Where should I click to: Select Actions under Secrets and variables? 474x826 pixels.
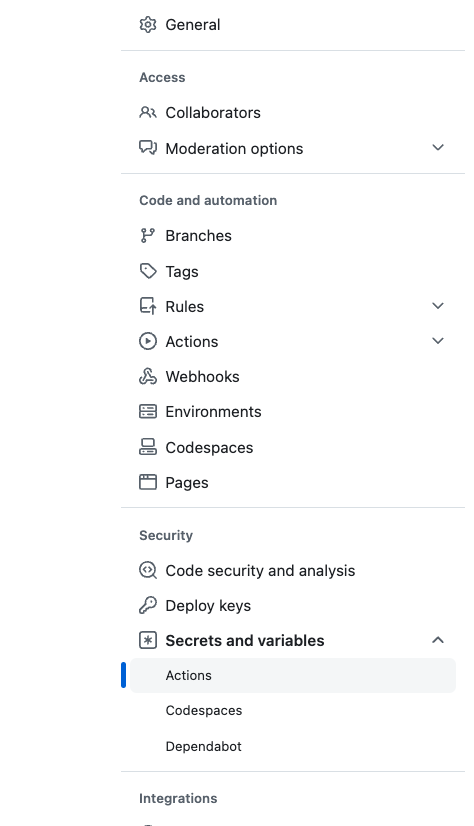(293, 675)
